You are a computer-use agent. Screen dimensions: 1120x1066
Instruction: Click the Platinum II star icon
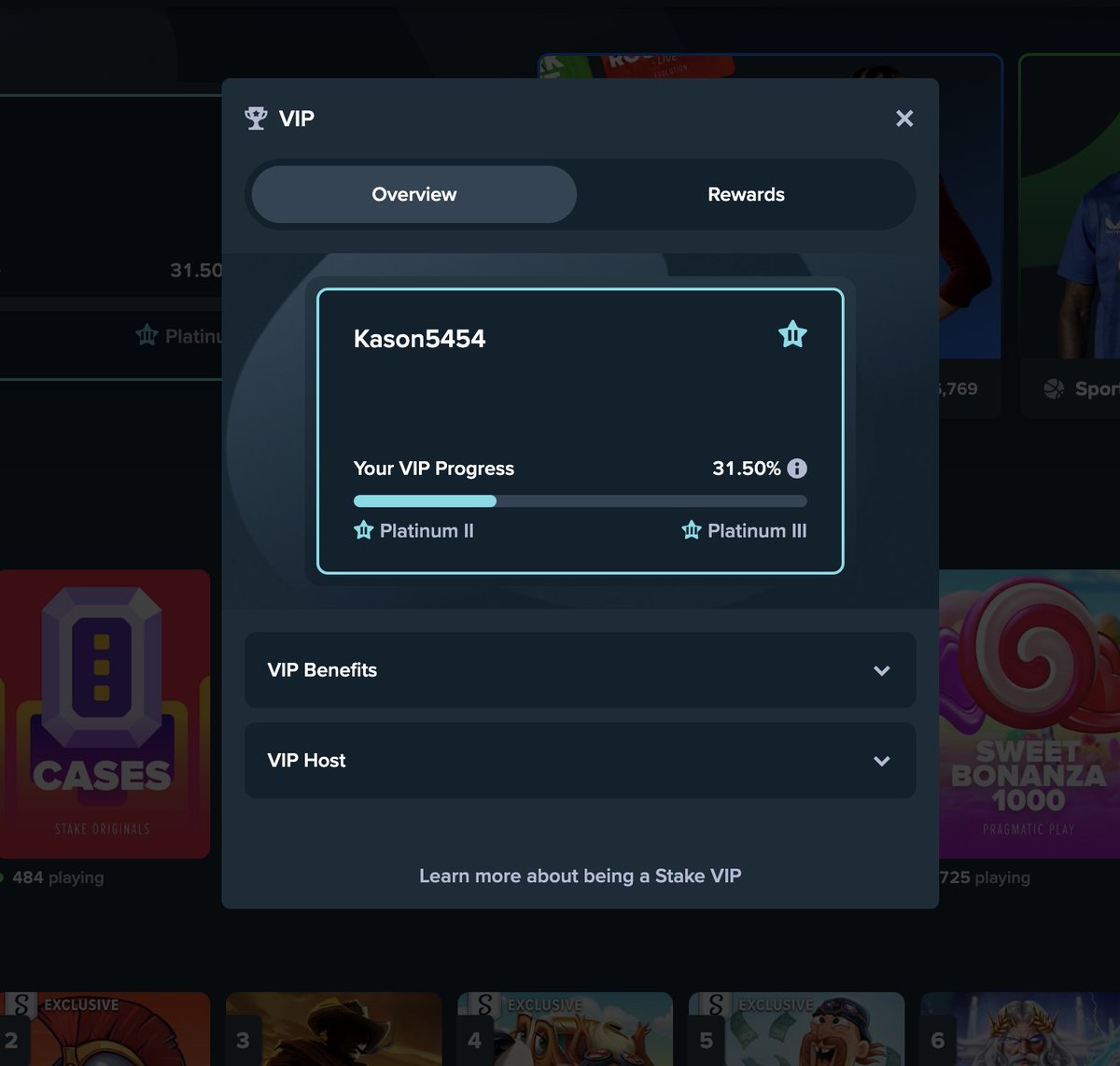[x=363, y=530]
